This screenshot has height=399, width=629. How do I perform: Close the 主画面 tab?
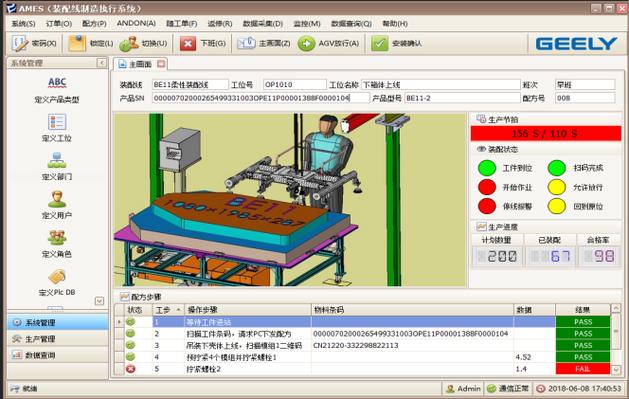pos(161,64)
